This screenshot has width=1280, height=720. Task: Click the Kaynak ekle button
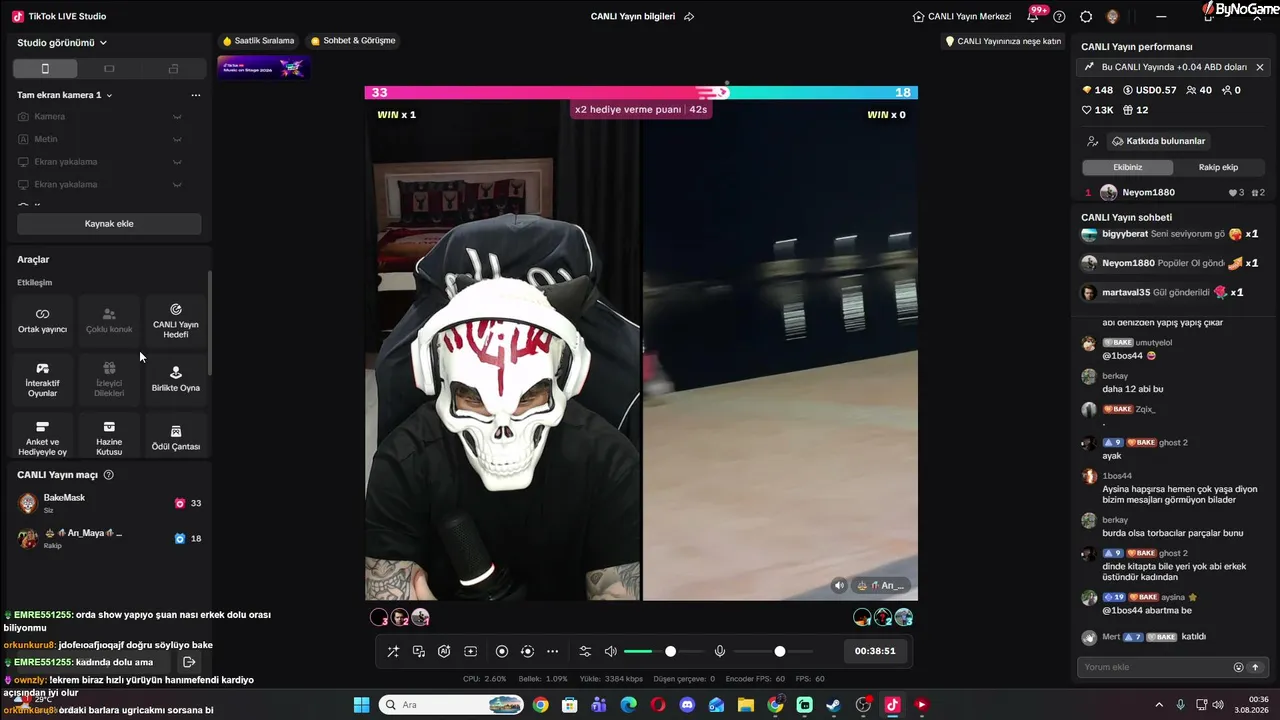[x=109, y=224]
